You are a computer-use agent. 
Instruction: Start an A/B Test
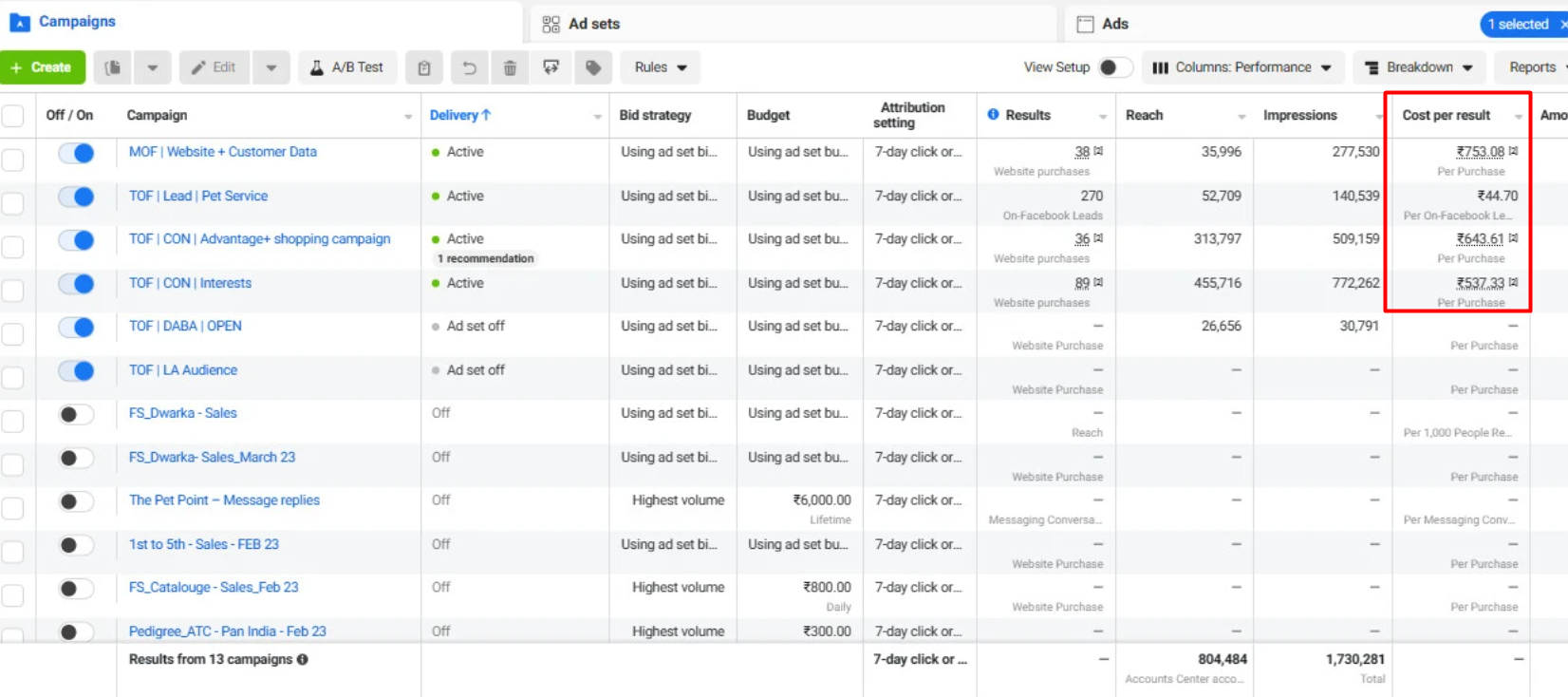(x=346, y=67)
